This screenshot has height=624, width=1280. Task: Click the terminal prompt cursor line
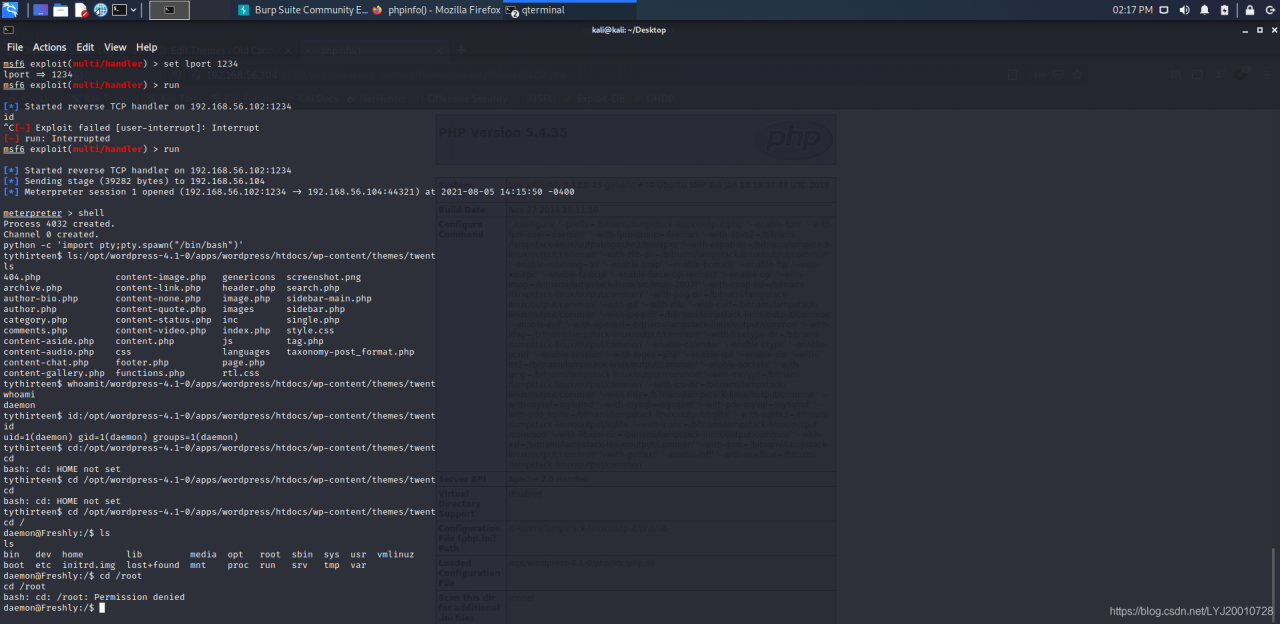(52, 608)
